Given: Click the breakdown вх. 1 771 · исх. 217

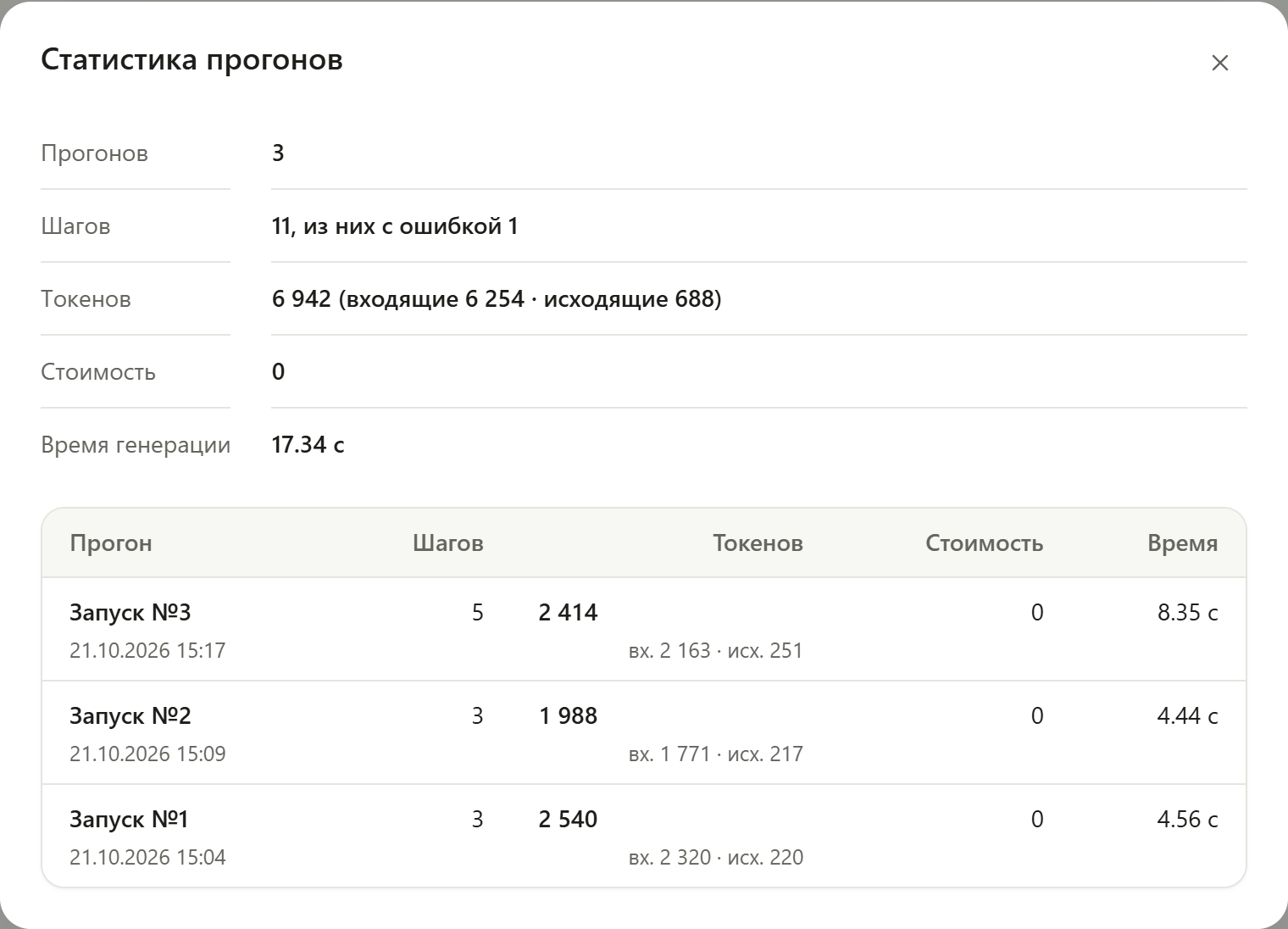Looking at the screenshot, I should 715,754.
